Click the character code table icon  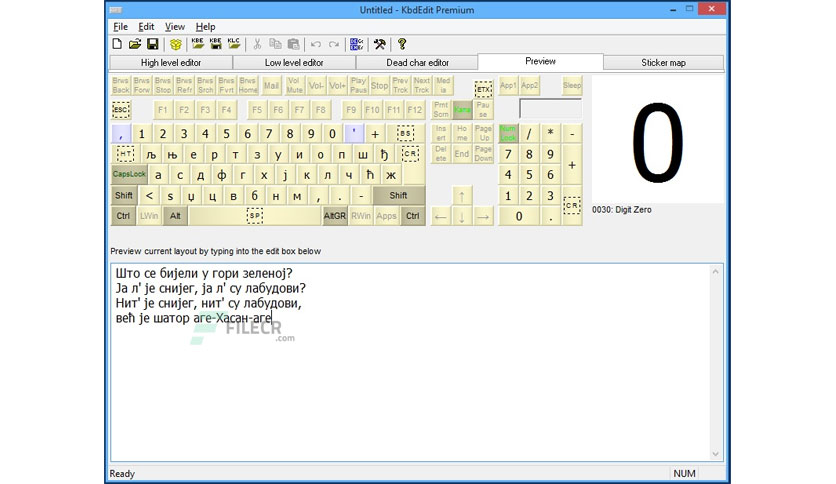pos(357,44)
